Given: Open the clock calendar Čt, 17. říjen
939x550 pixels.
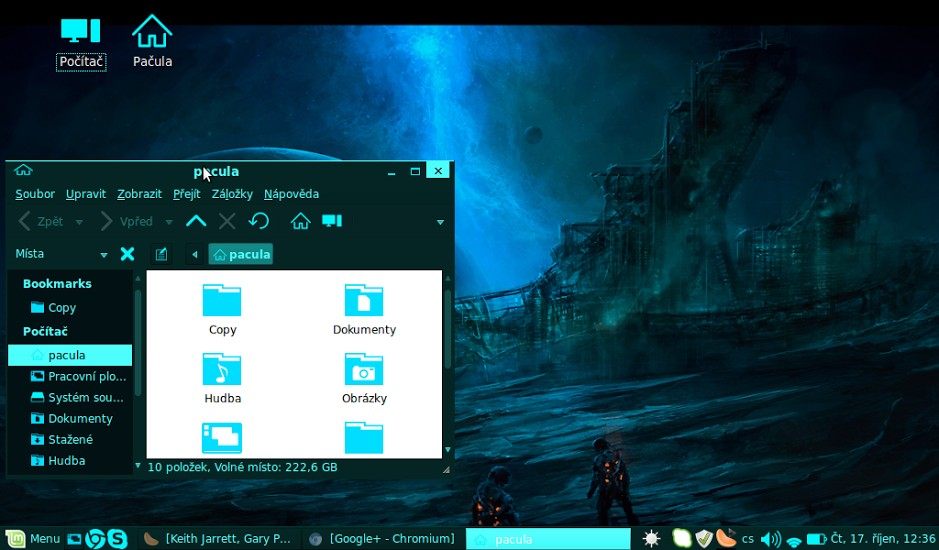Looking at the screenshot, I should point(883,539).
